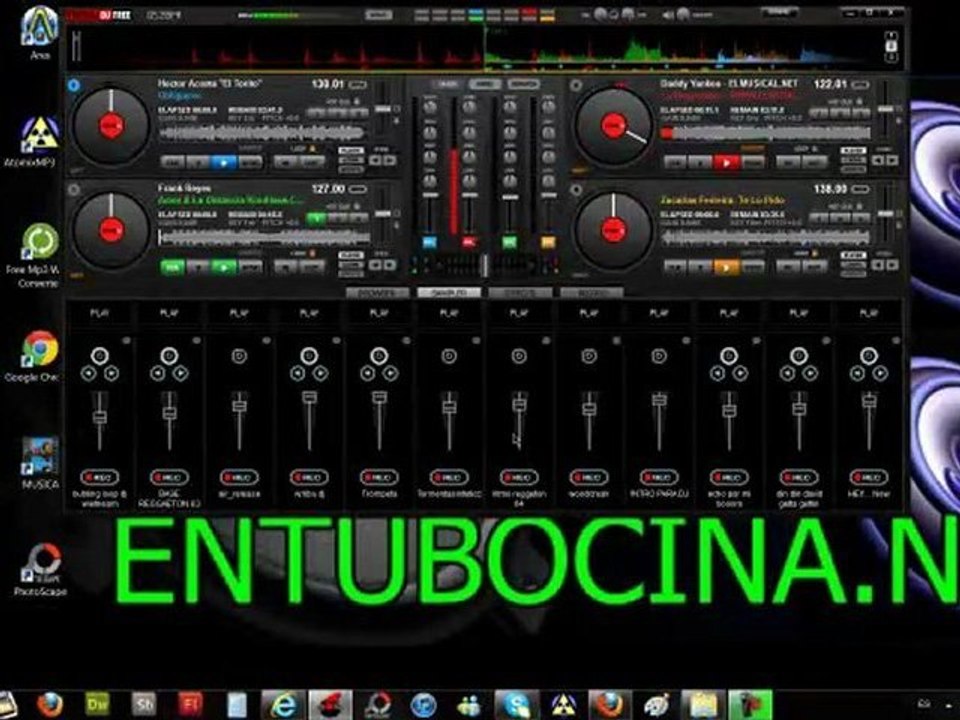Open options button on INTRO PARA DJ slot
This screenshot has height=720, width=960.
pos(686,340)
